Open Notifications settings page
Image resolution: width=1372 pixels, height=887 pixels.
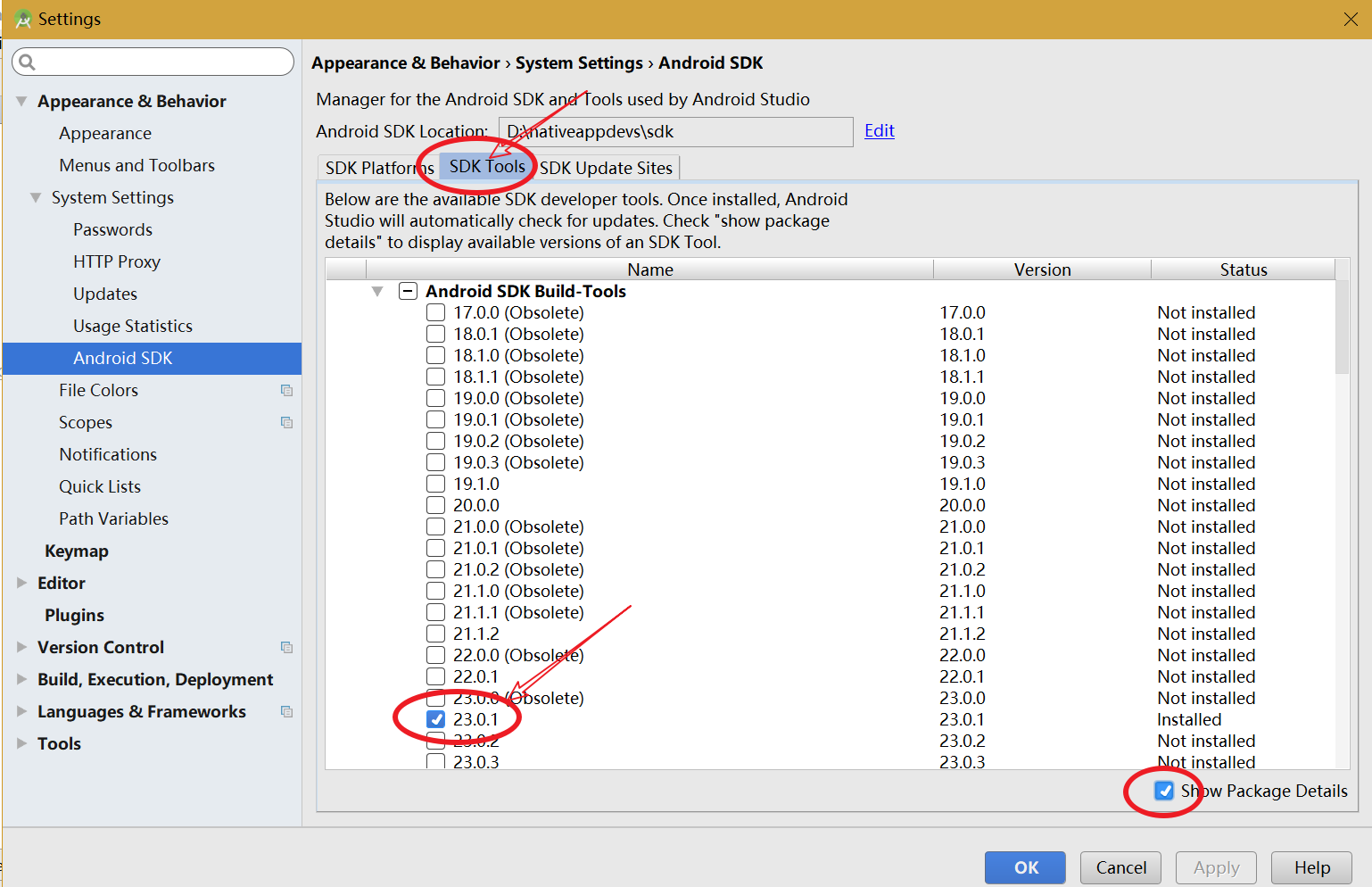[x=108, y=454]
